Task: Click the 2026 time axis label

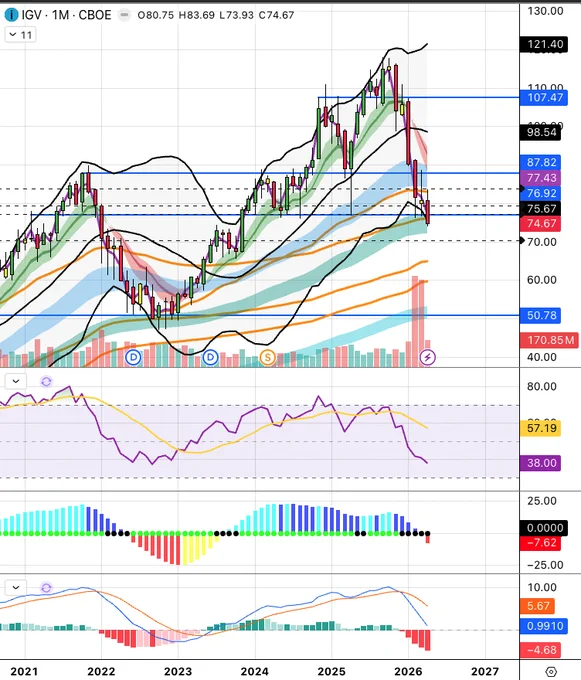Action: coord(408,671)
